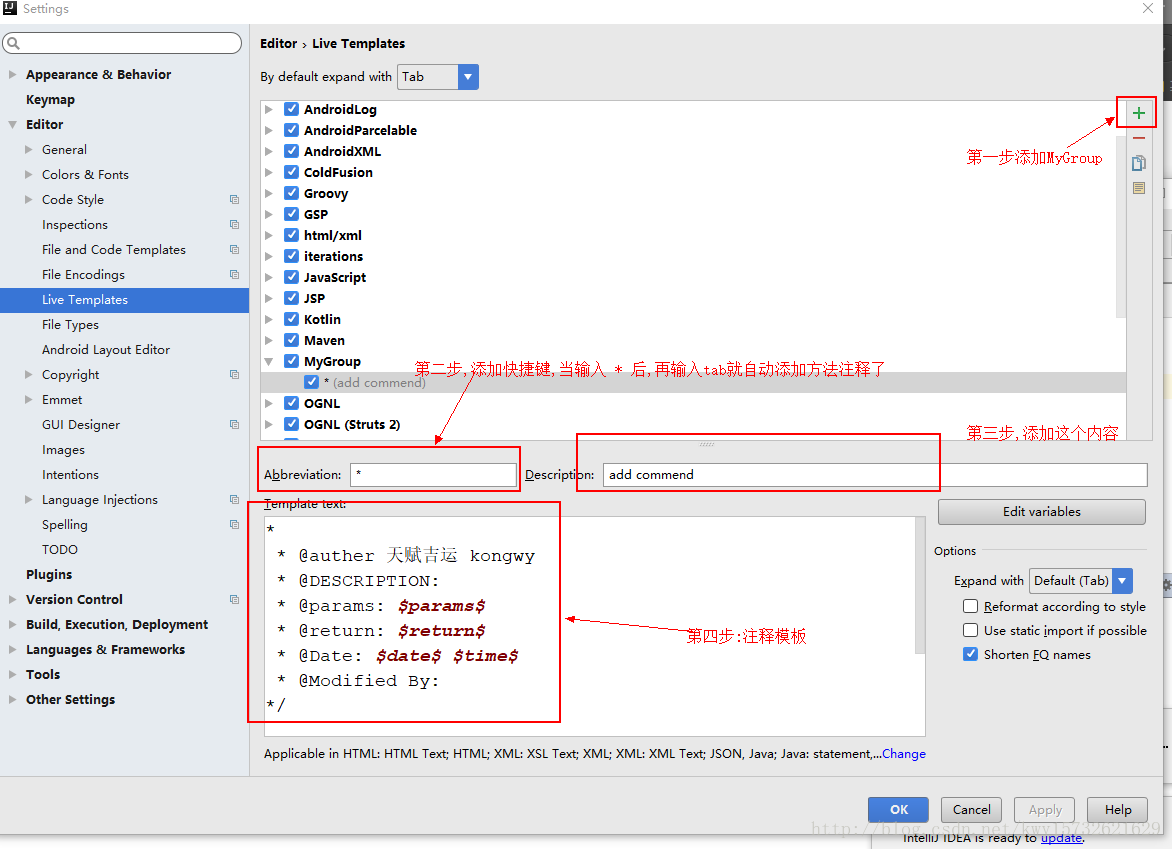Collapse the MyGroup template group
Screen dimensions: 1172x849
269,362
